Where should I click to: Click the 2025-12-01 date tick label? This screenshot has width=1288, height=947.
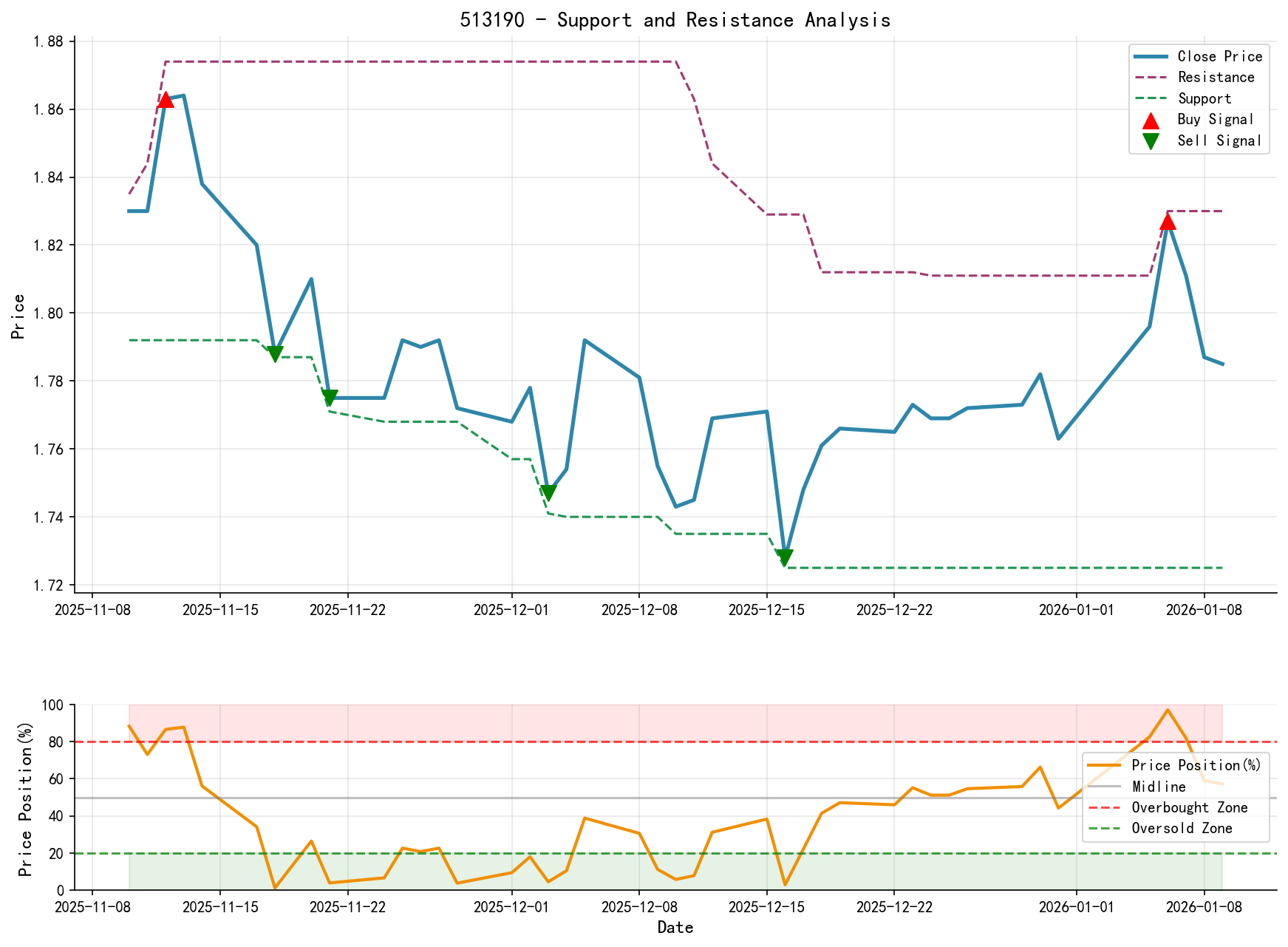coord(509,608)
